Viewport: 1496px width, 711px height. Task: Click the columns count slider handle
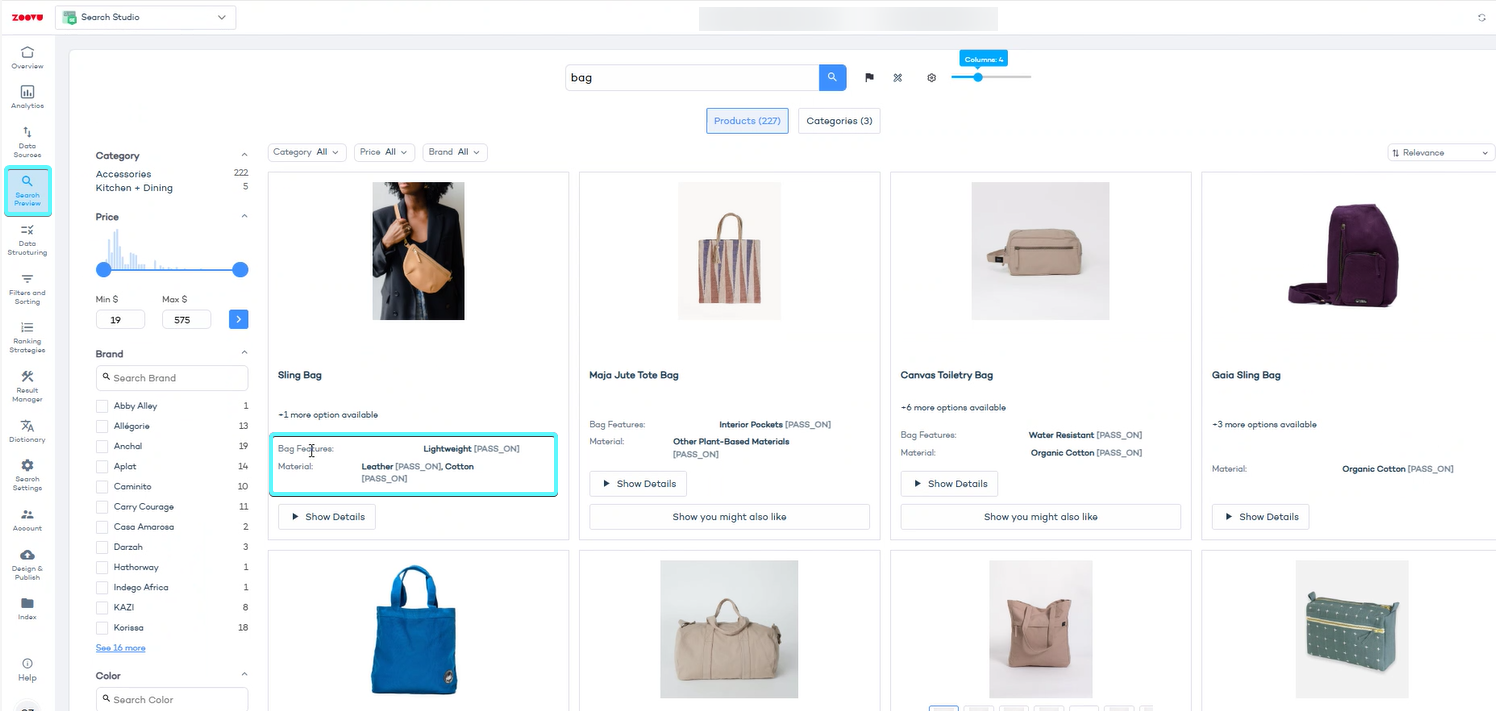click(x=978, y=77)
